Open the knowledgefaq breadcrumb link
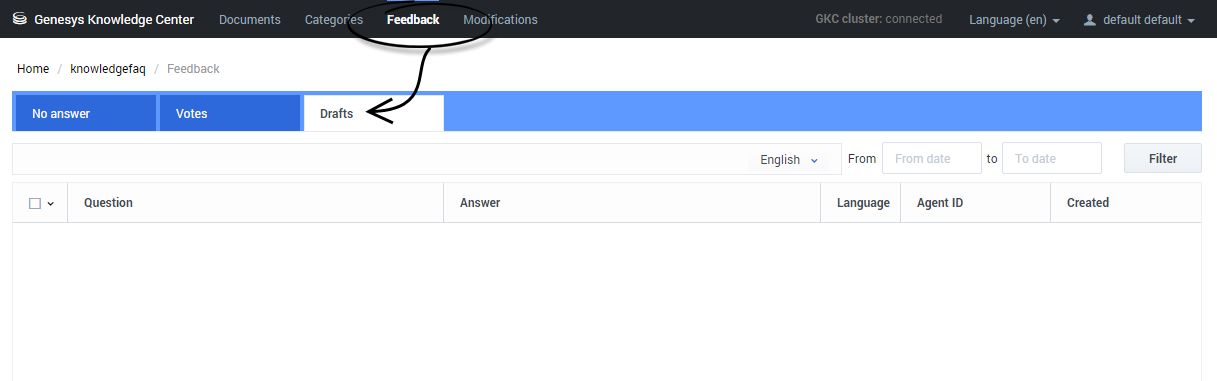The height and width of the screenshot is (381, 1217). pos(108,69)
